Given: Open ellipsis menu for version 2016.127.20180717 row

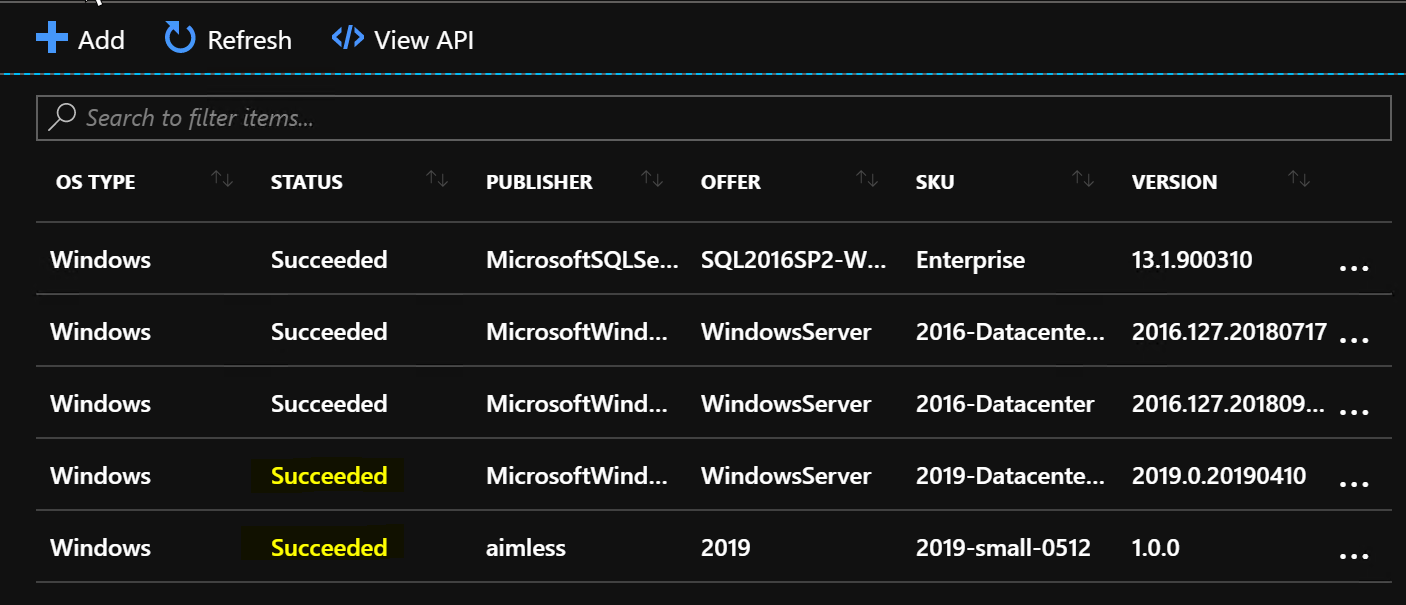Looking at the screenshot, I should click(1353, 340).
